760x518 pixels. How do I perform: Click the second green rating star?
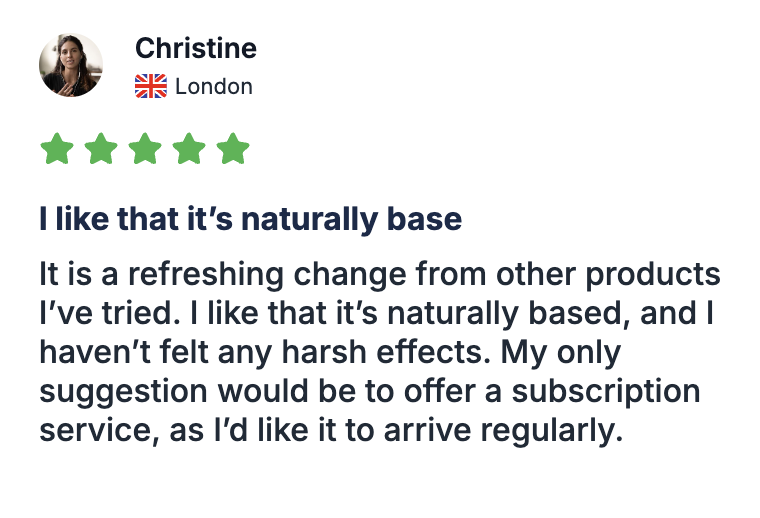pyautogui.click(x=101, y=149)
